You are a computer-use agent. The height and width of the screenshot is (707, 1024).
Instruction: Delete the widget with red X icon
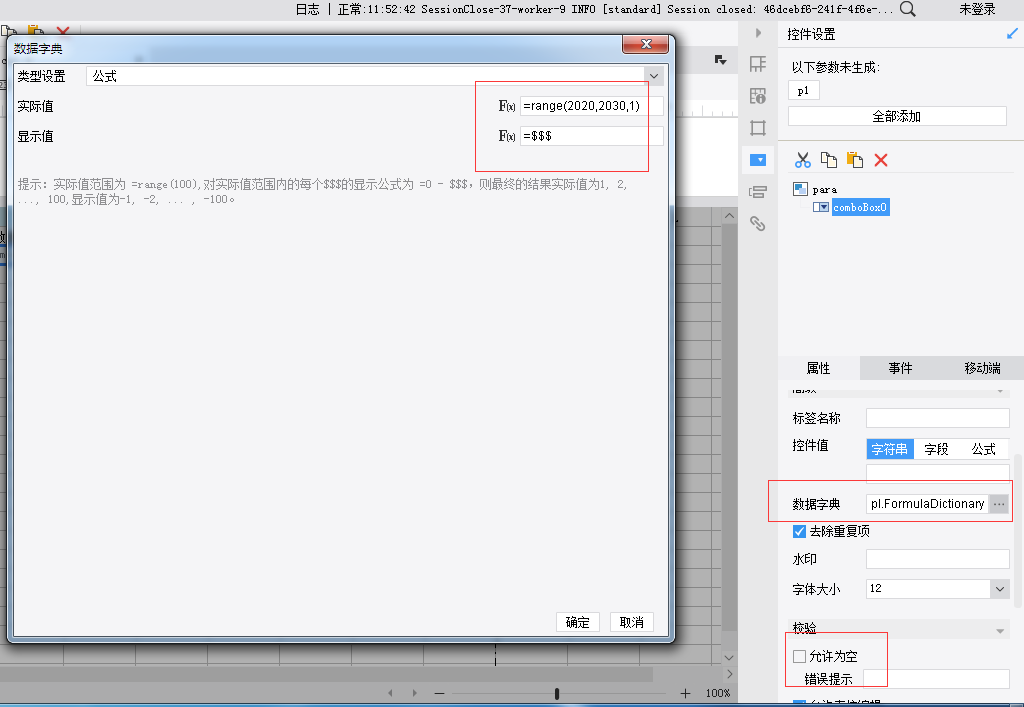tap(881, 160)
